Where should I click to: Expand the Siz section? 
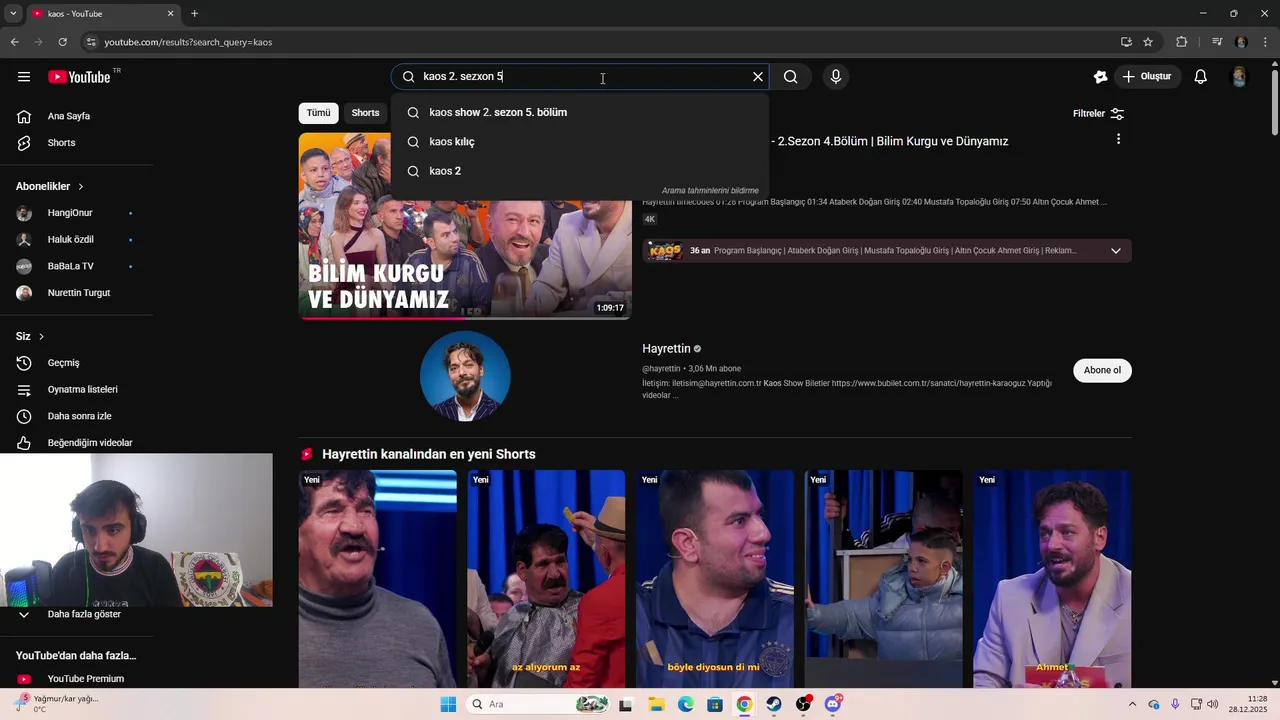pos(30,337)
